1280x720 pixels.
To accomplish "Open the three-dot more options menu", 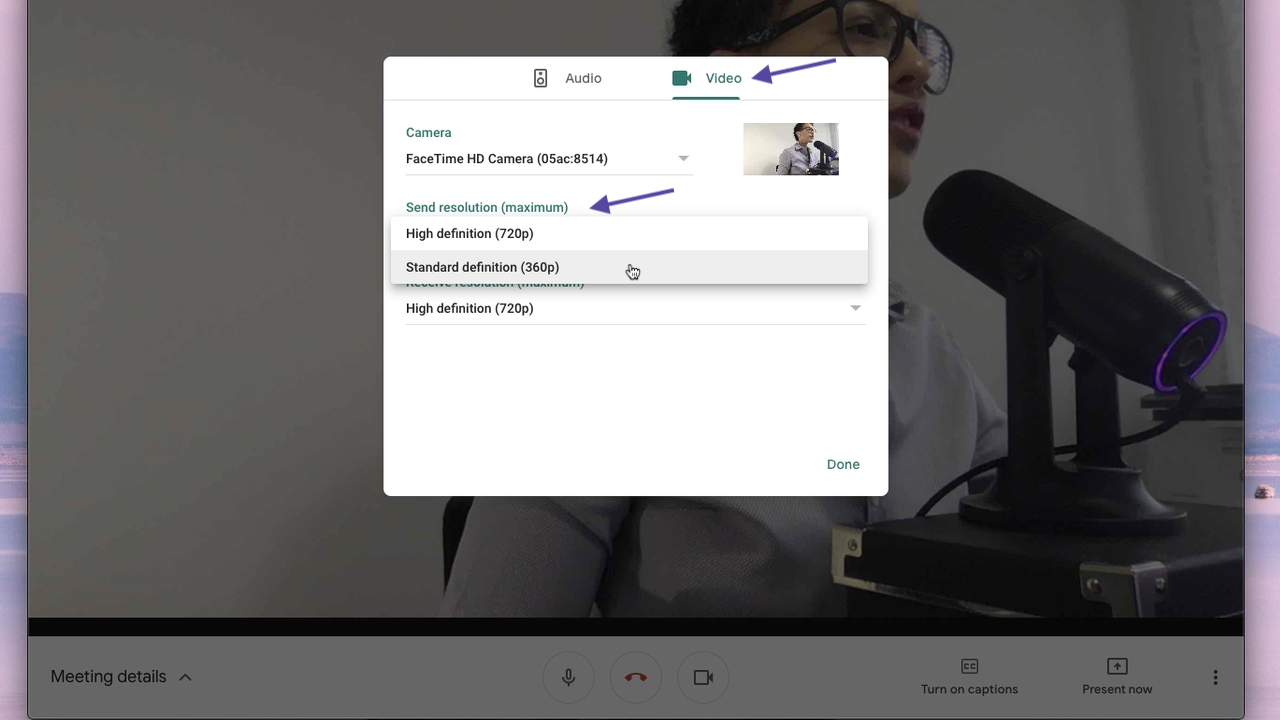I will point(1215,677).
